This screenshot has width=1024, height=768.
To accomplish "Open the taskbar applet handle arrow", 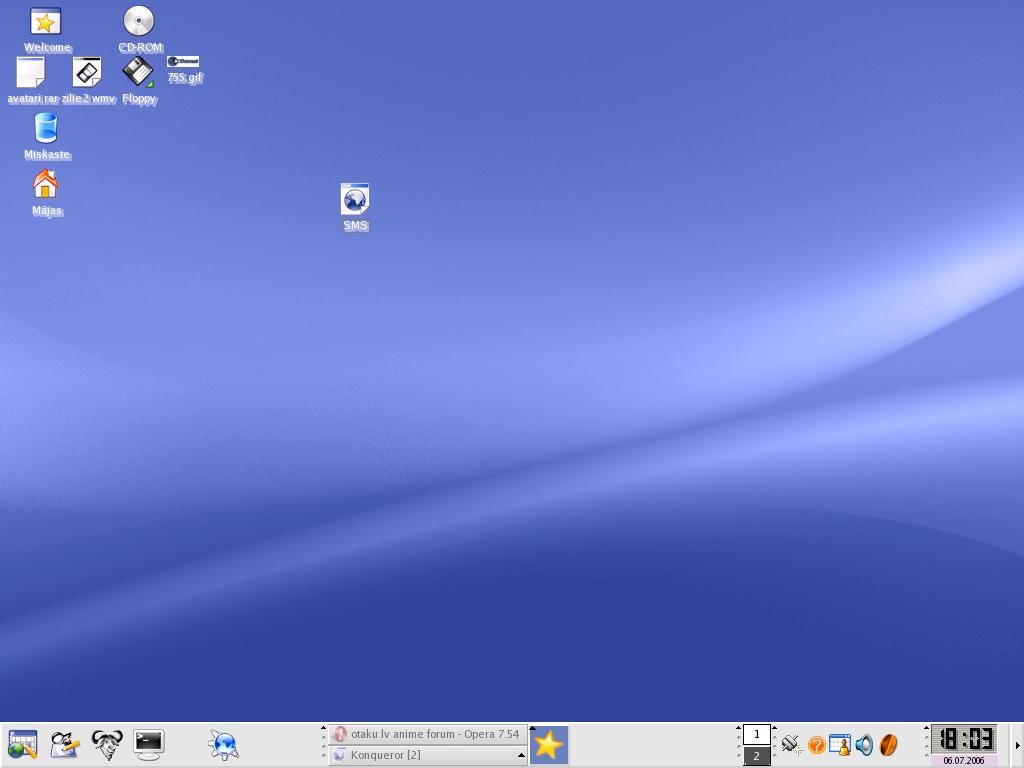I will [323, 728].
